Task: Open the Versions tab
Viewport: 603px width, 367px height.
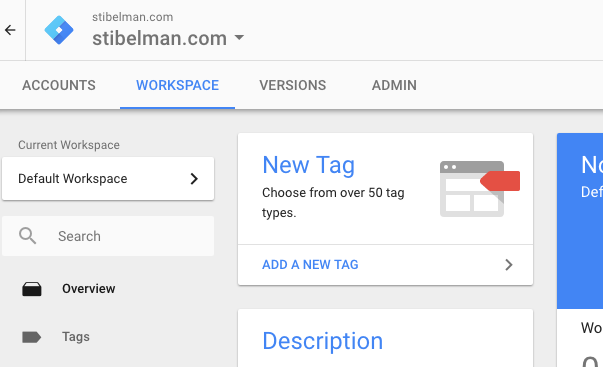Action: pyautogui.click(x=292, y=85)
